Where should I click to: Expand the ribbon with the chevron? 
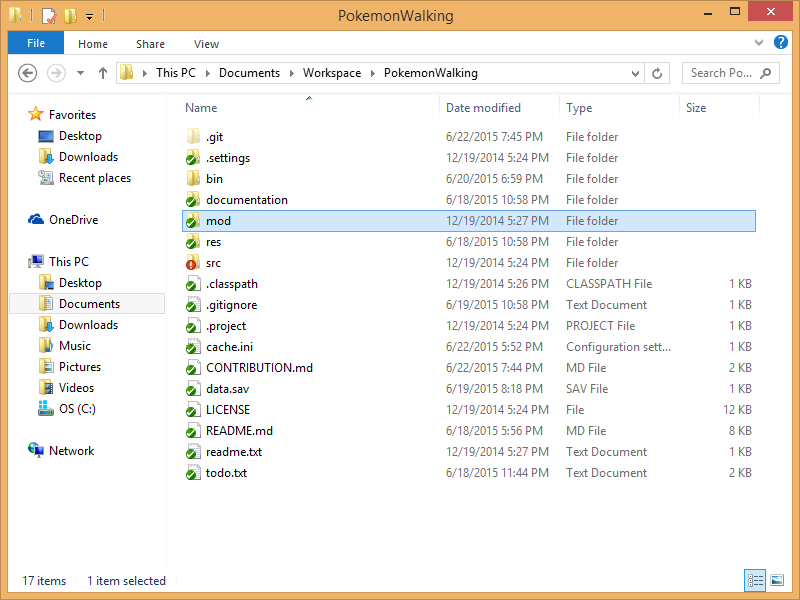coord(759,43)
